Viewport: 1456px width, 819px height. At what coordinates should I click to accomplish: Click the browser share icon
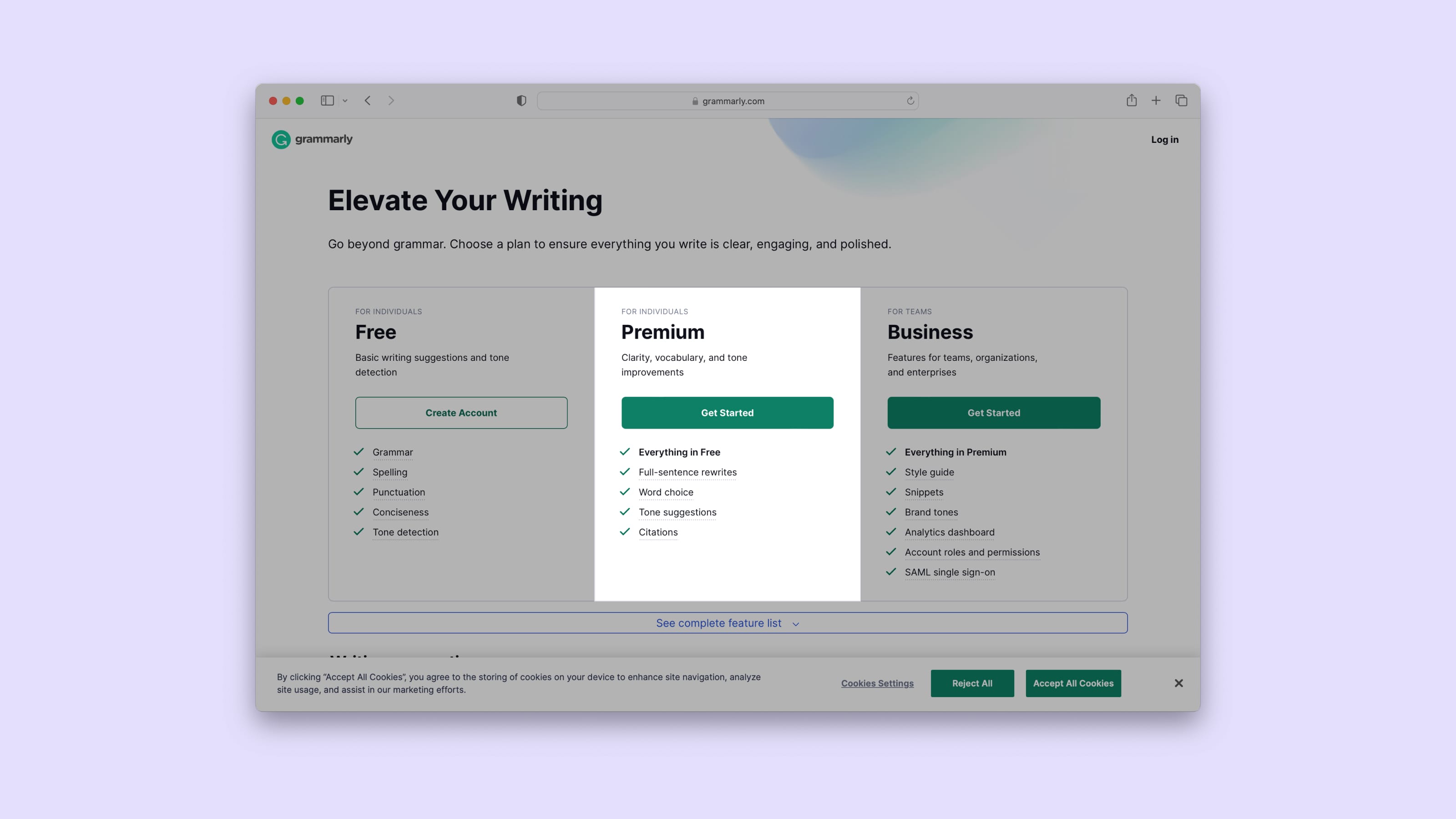pos(1131,101)
